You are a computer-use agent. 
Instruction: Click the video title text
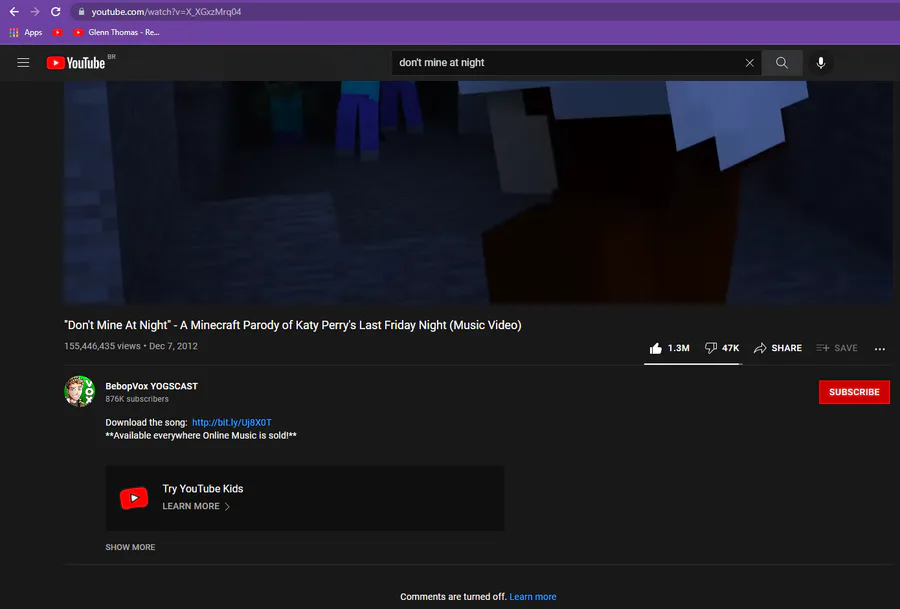click(x=293, y=325)
